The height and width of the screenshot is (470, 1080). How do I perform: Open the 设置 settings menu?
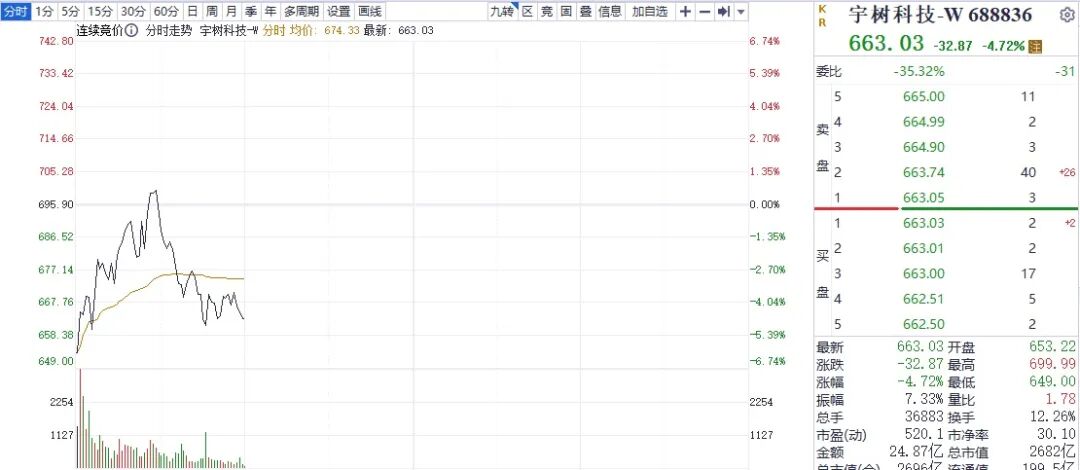pyautogui.click(x=339, y=11)
